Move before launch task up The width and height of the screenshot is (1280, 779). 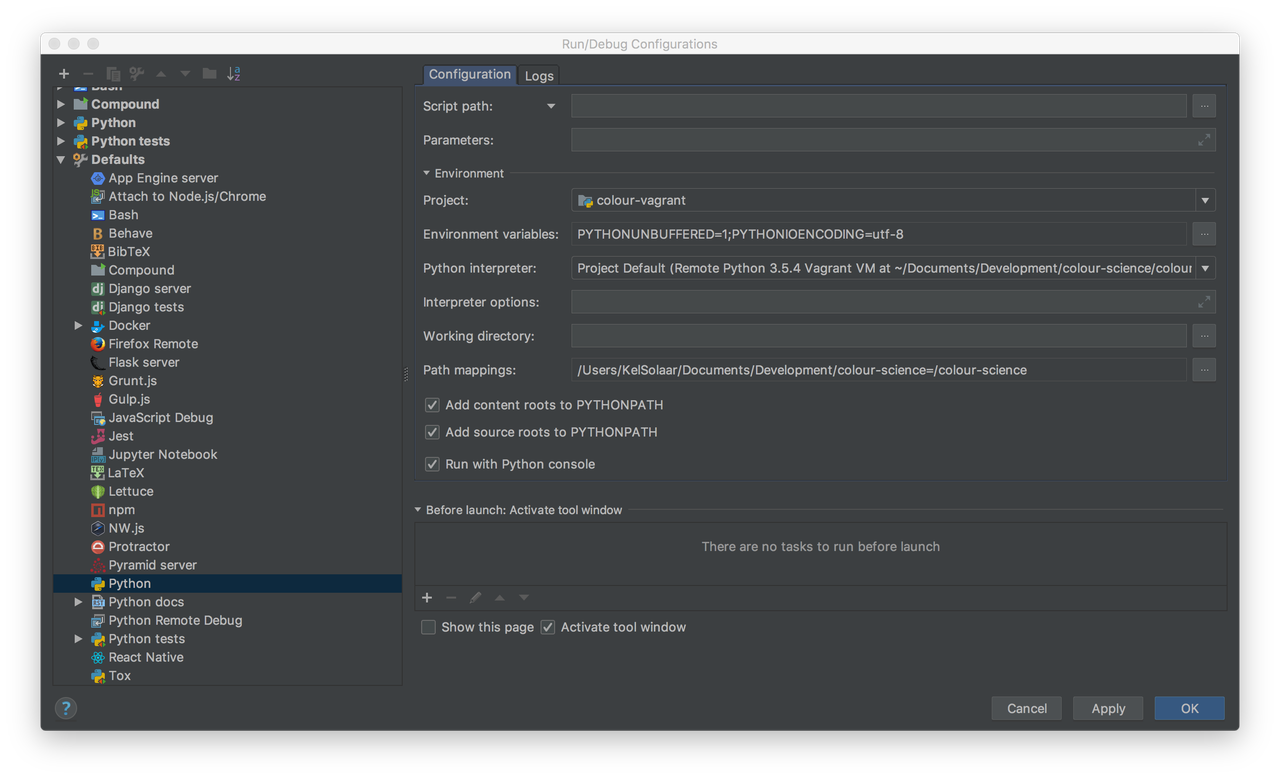499,597
